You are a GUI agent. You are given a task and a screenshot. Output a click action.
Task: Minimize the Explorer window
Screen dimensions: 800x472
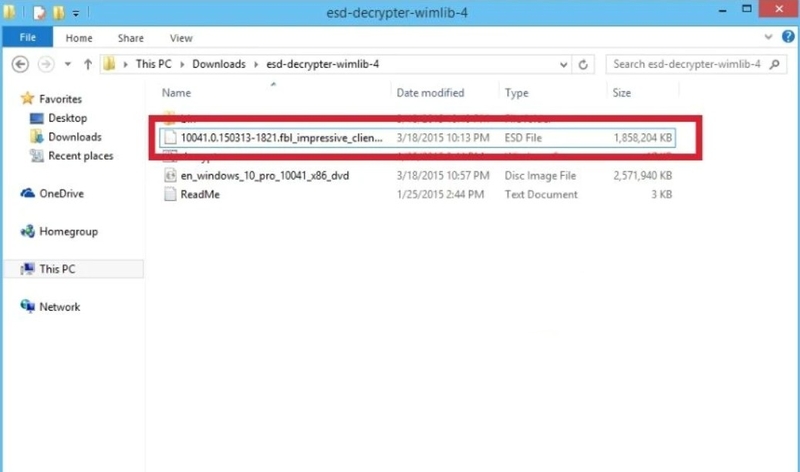(722, 10)
